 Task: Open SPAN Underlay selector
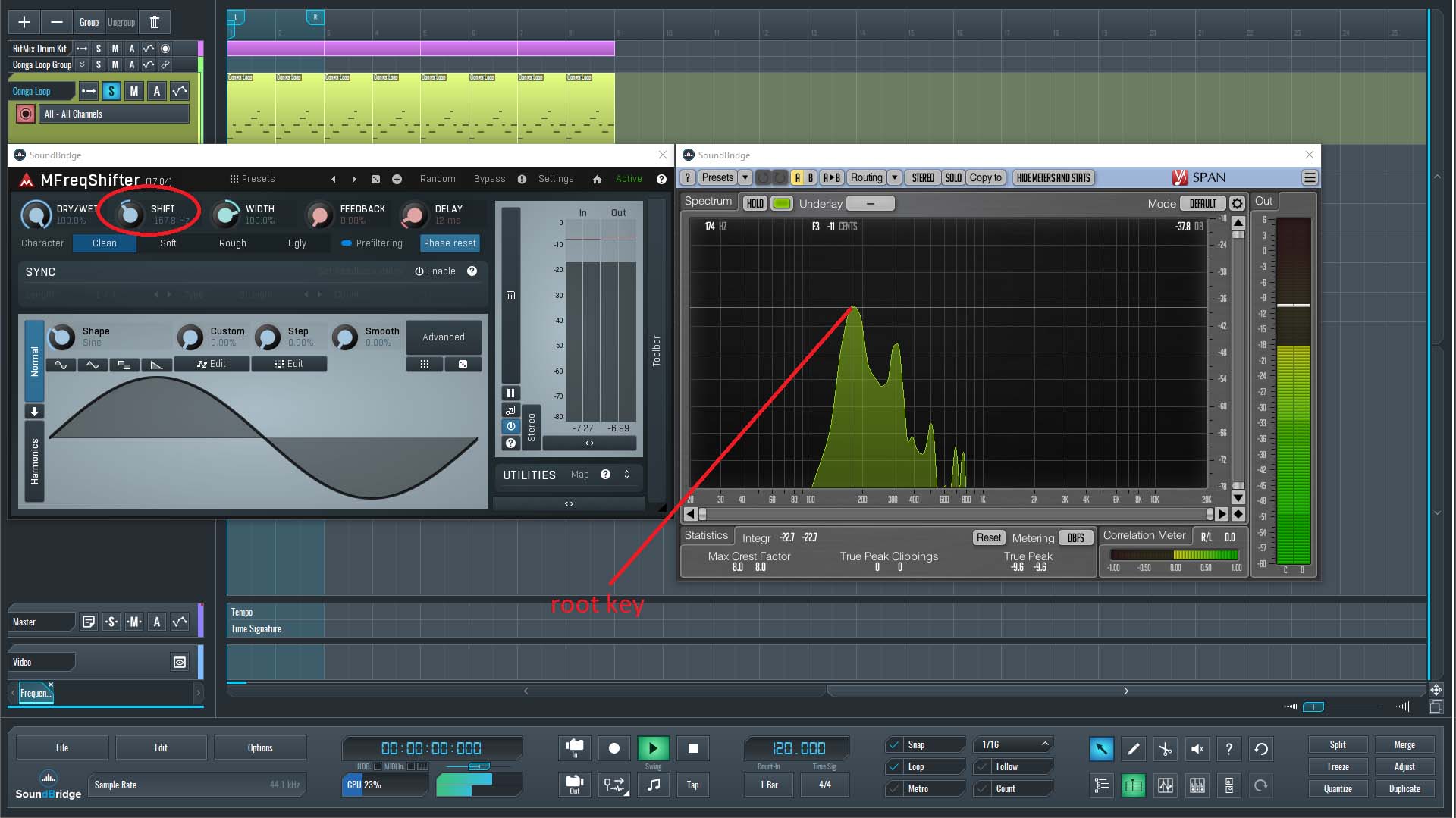click(870, 203)
